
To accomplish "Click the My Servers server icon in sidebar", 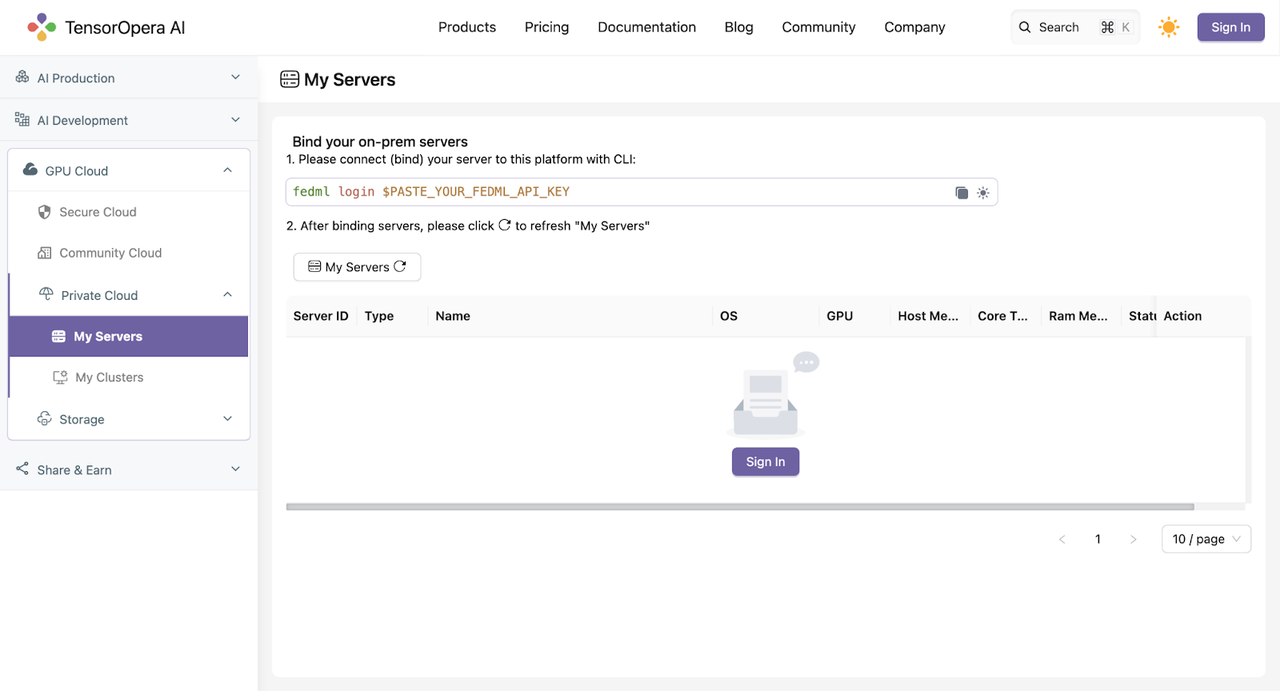I will [x=58, y=336].
